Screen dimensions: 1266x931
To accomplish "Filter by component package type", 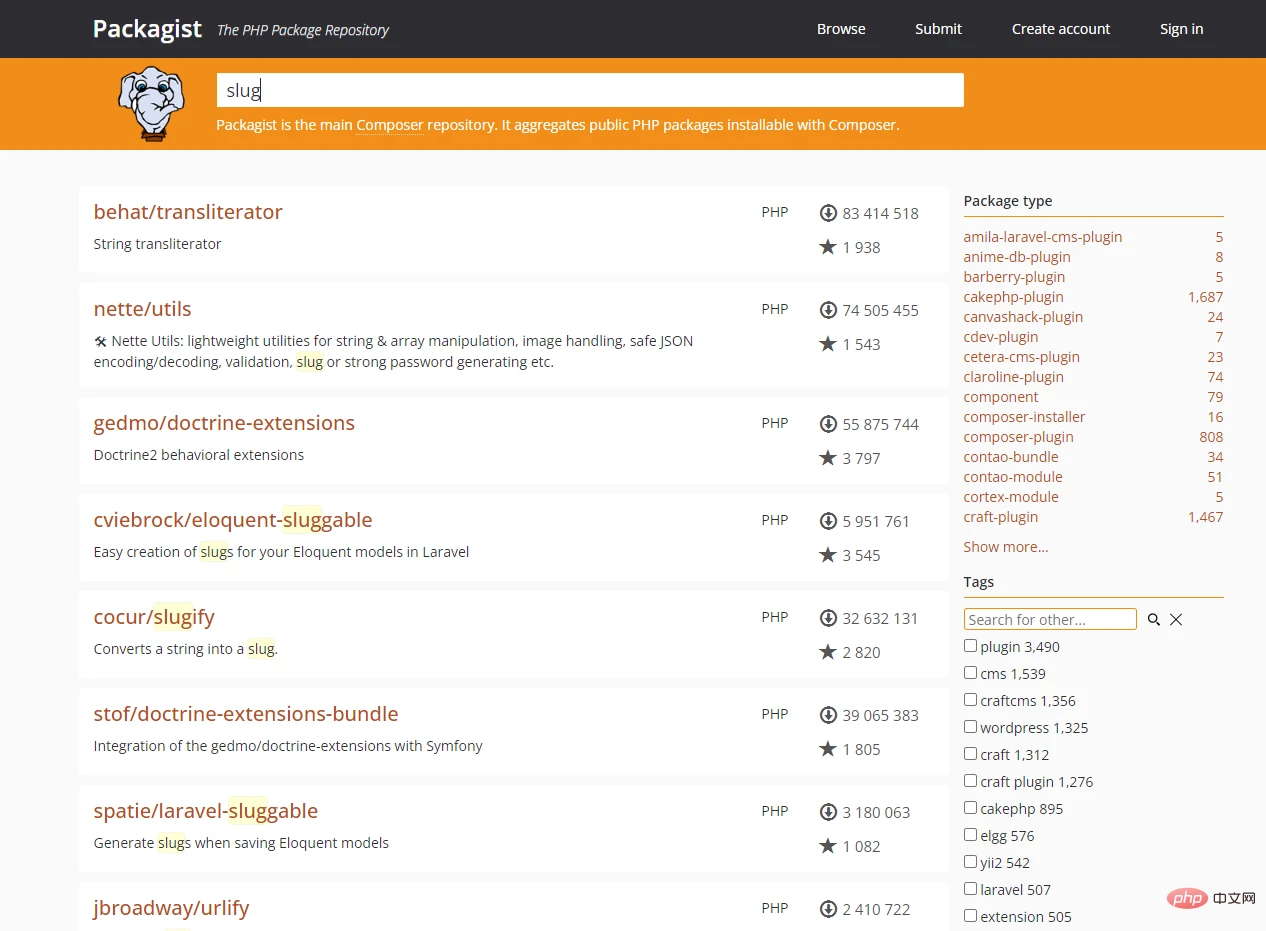I will pyautogui.click(x=1001, y=397).
